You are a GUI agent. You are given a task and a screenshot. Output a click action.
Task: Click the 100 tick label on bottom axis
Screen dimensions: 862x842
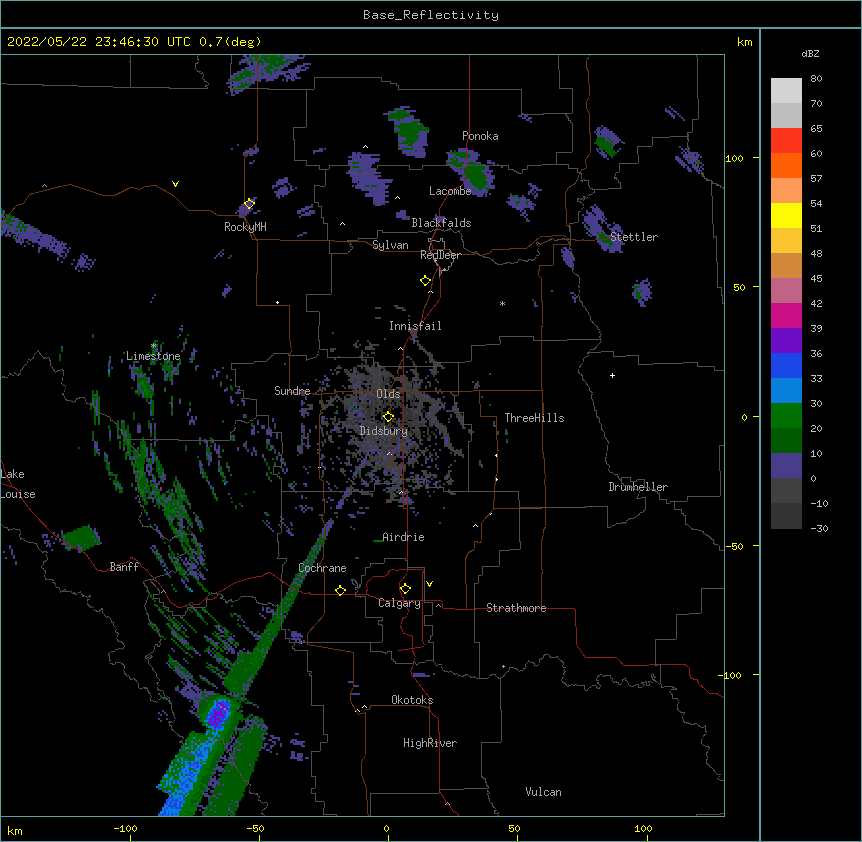[x=643, y=828]
